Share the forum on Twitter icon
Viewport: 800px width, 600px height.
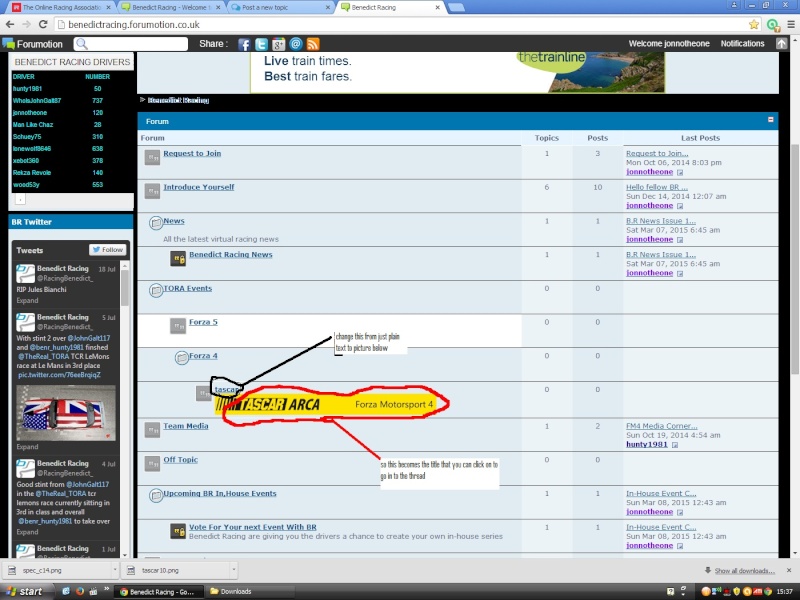click(x=261, y=44)
